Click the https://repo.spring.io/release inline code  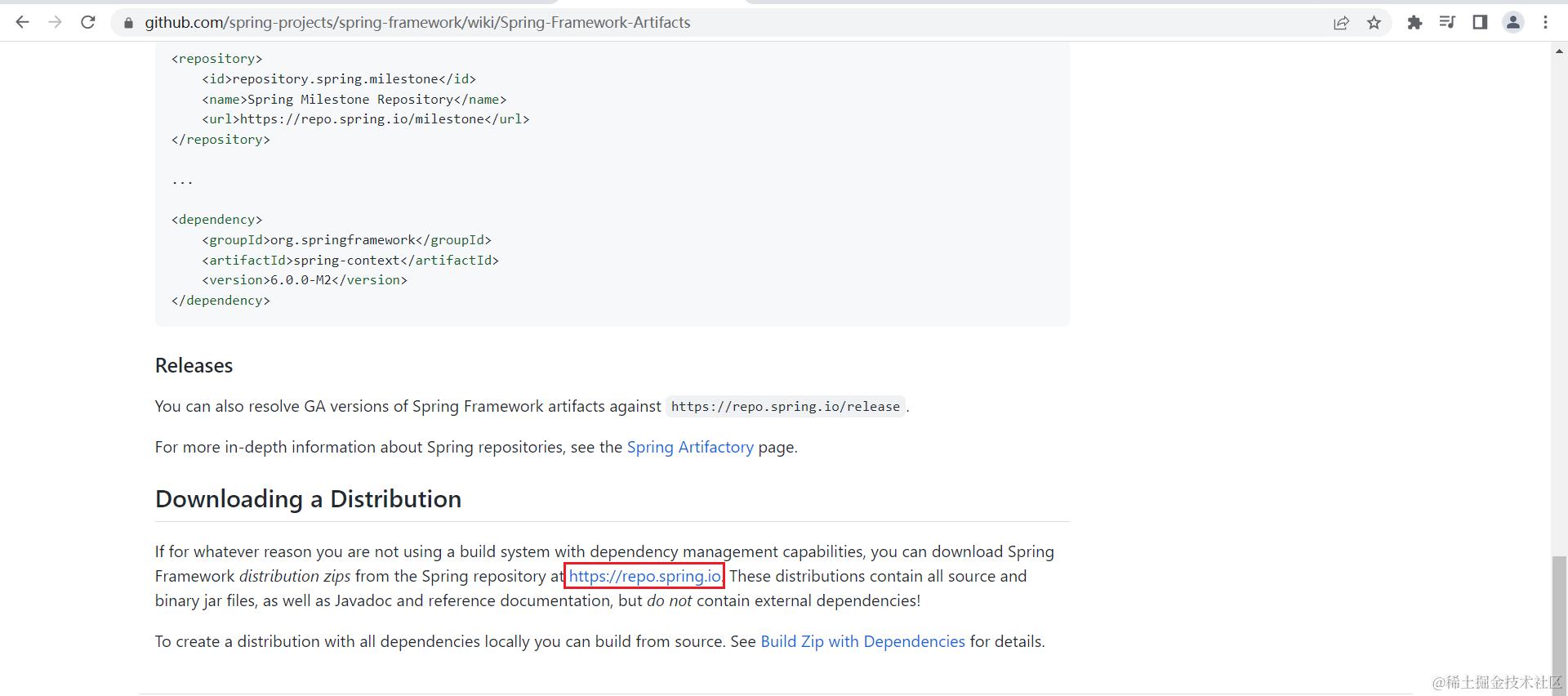[785, 407]
